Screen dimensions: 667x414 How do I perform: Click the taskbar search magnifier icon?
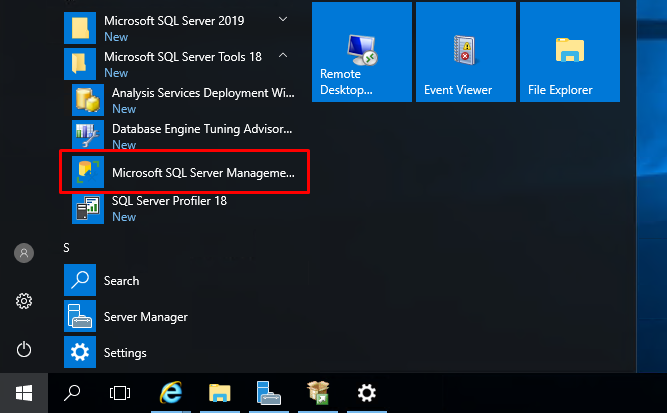click(72, 393)
